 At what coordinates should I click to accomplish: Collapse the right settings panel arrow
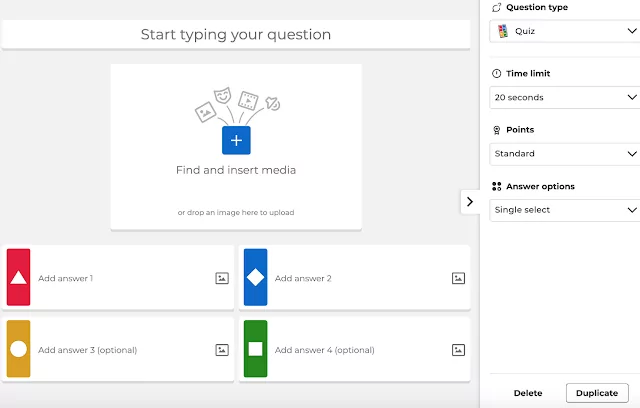pyautogui.click(x=470, y=202)
